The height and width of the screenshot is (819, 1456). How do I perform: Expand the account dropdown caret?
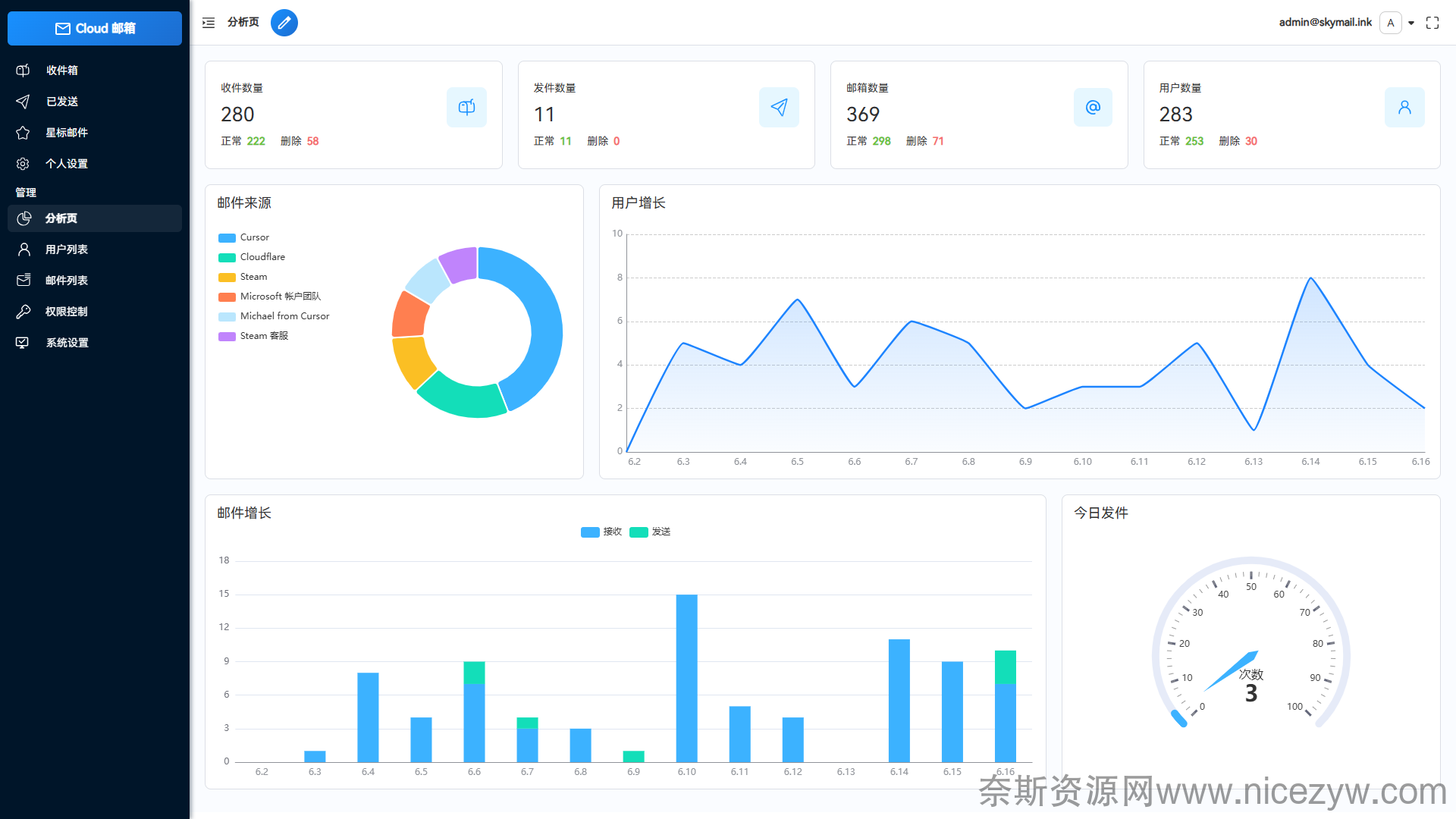click(1411, 24)
